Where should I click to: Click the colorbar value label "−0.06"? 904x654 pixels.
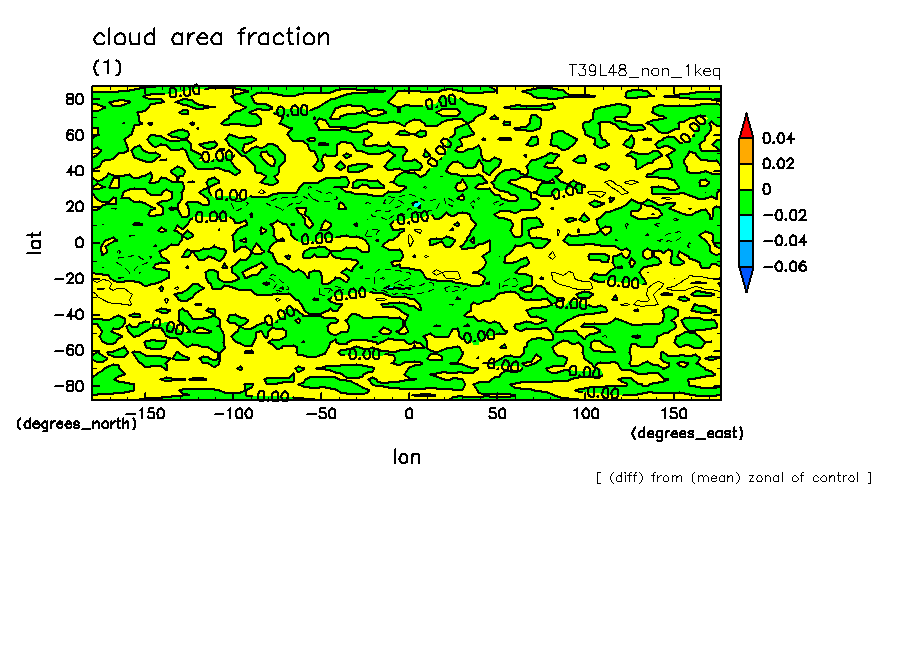tap(785, 266)
